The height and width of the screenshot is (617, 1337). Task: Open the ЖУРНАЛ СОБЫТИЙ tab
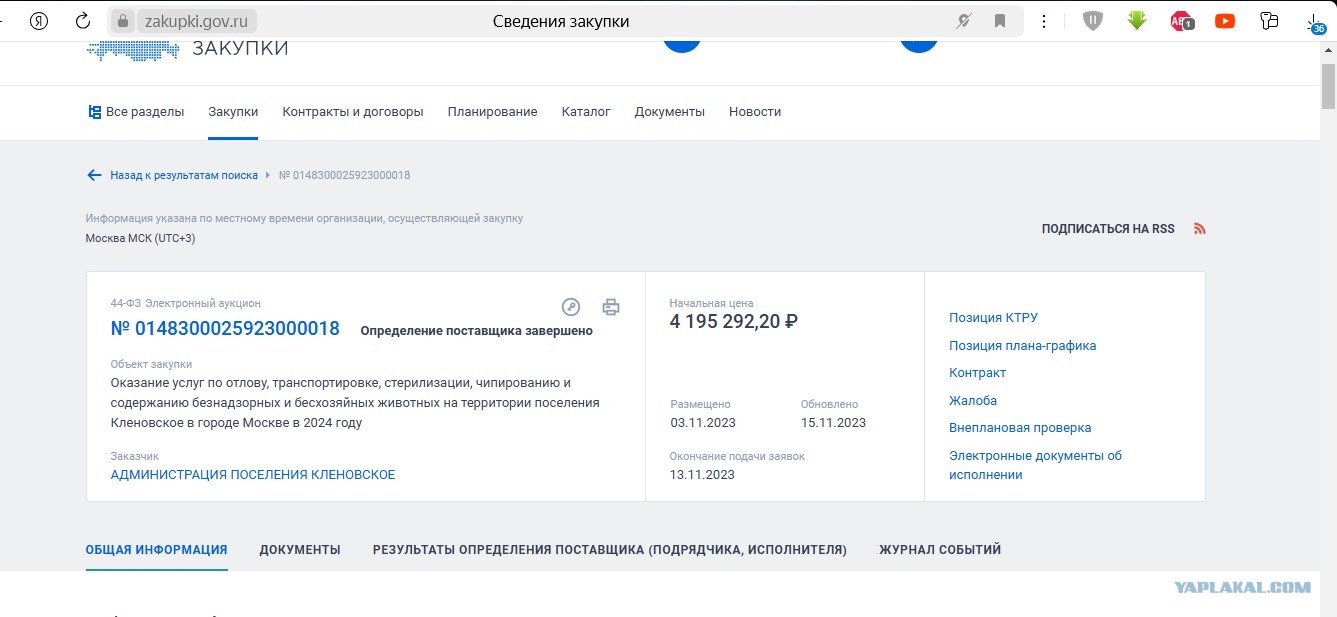point(940,550)
